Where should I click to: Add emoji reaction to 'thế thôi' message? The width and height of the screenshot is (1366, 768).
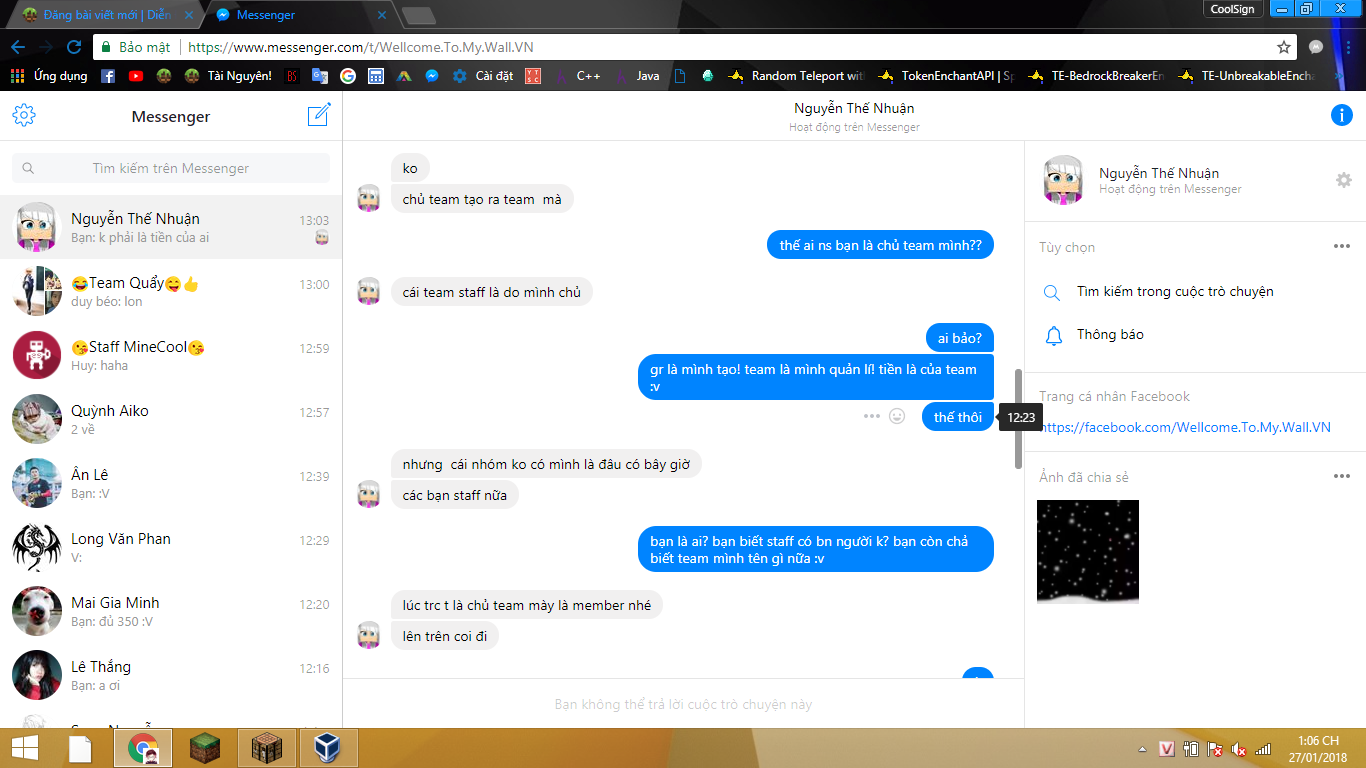(x=897, y=416)
